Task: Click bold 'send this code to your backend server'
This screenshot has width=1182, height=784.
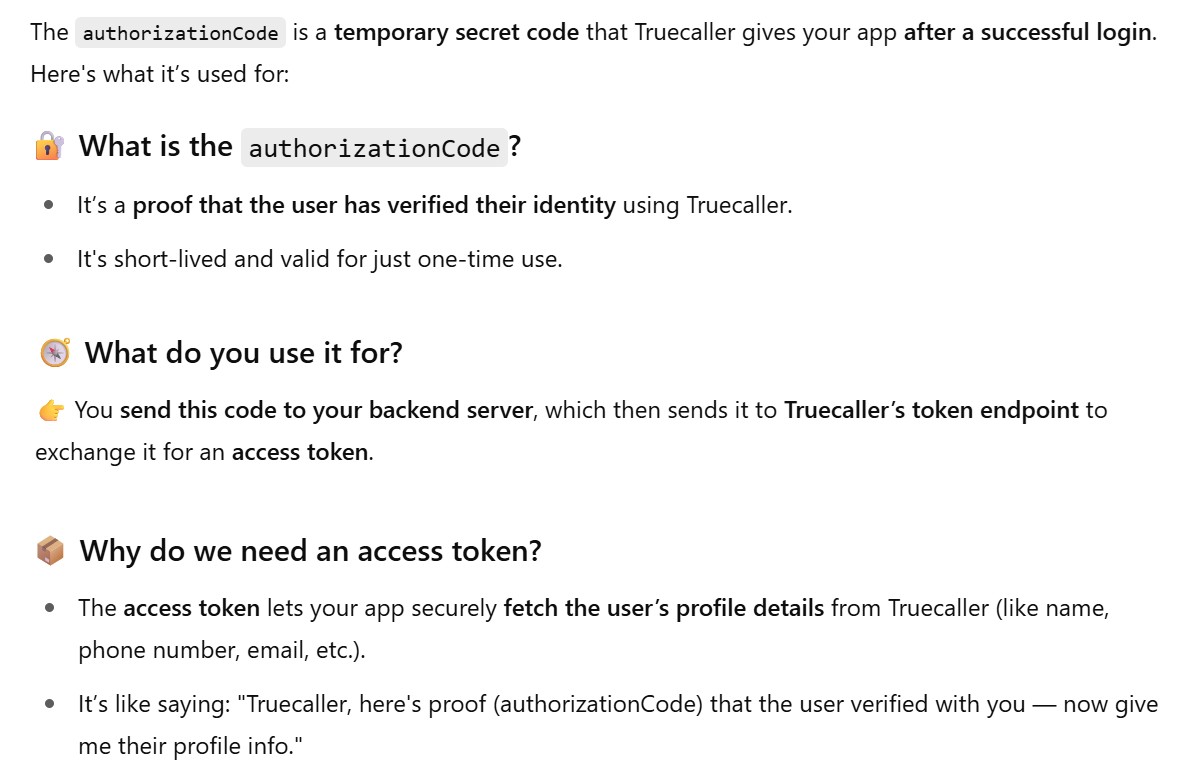Action: pyautogui.click(x=325, y=410)
